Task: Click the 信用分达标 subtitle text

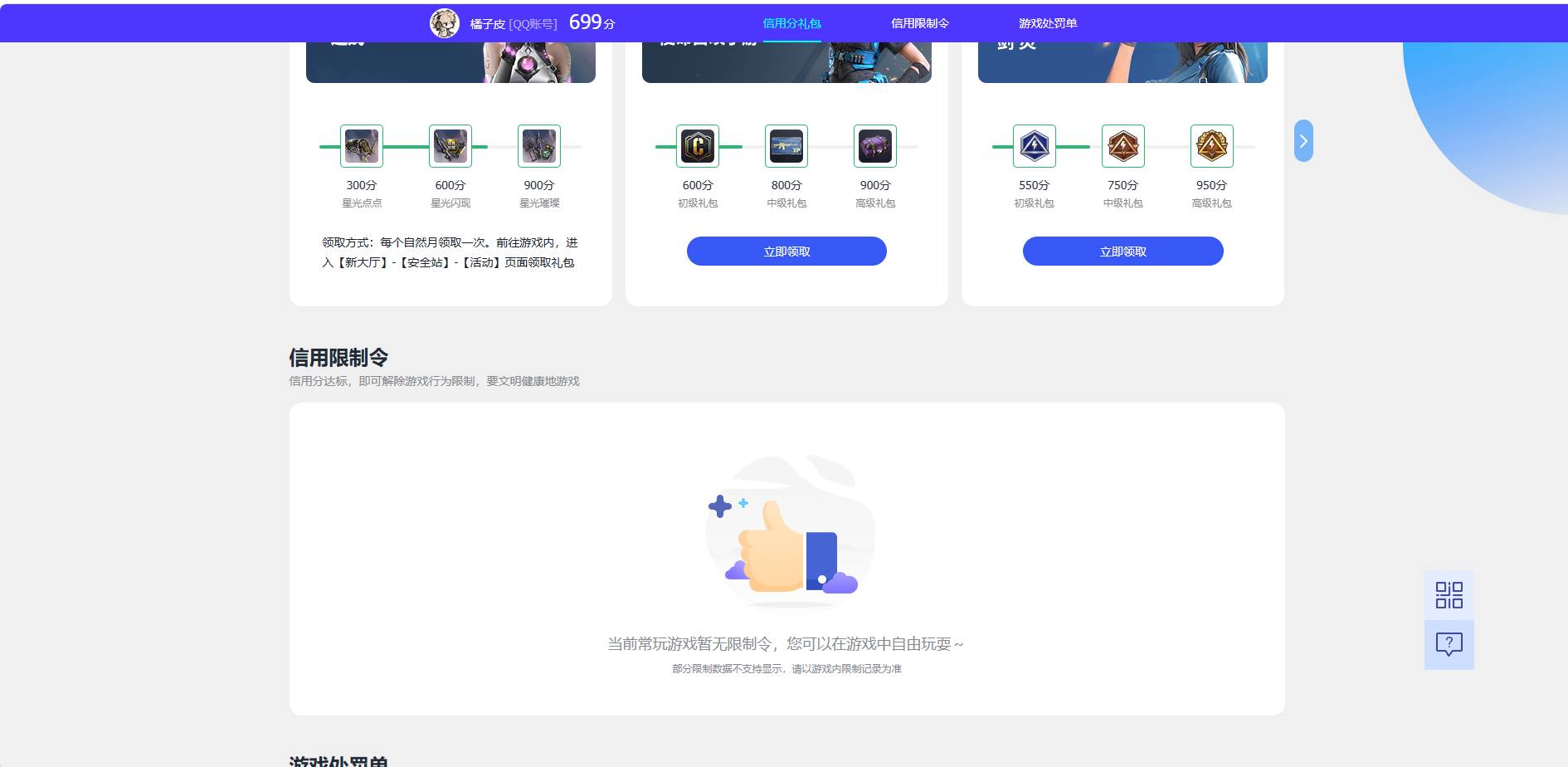Action: point(434,381)
